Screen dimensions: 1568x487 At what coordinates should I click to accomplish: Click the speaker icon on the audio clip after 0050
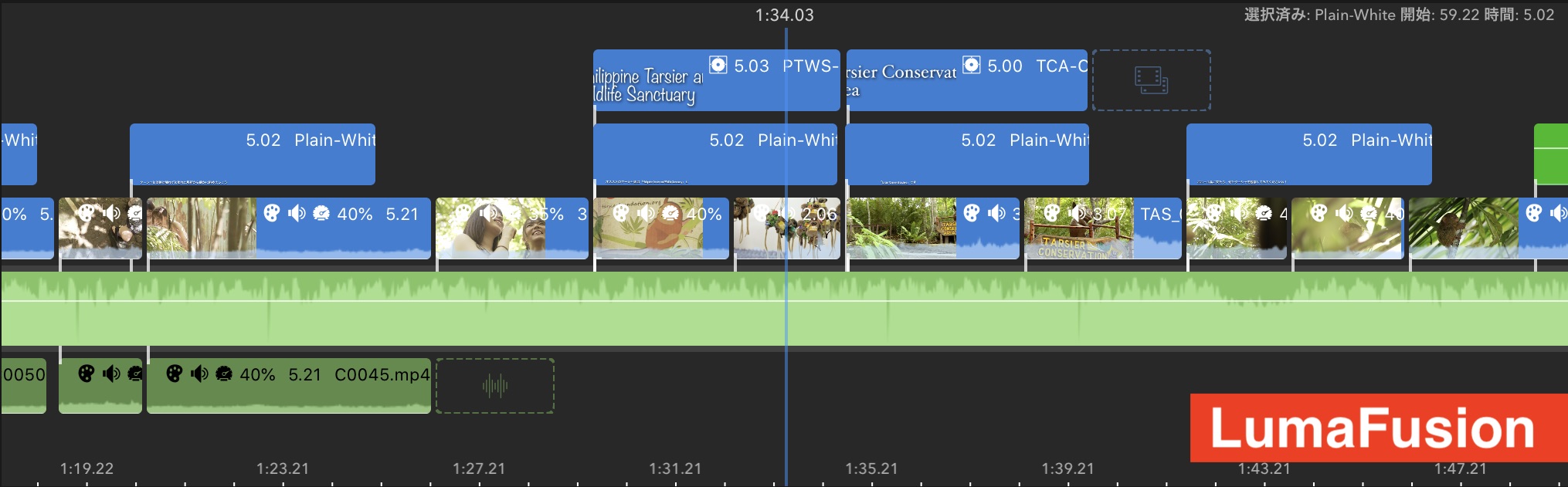111,374
